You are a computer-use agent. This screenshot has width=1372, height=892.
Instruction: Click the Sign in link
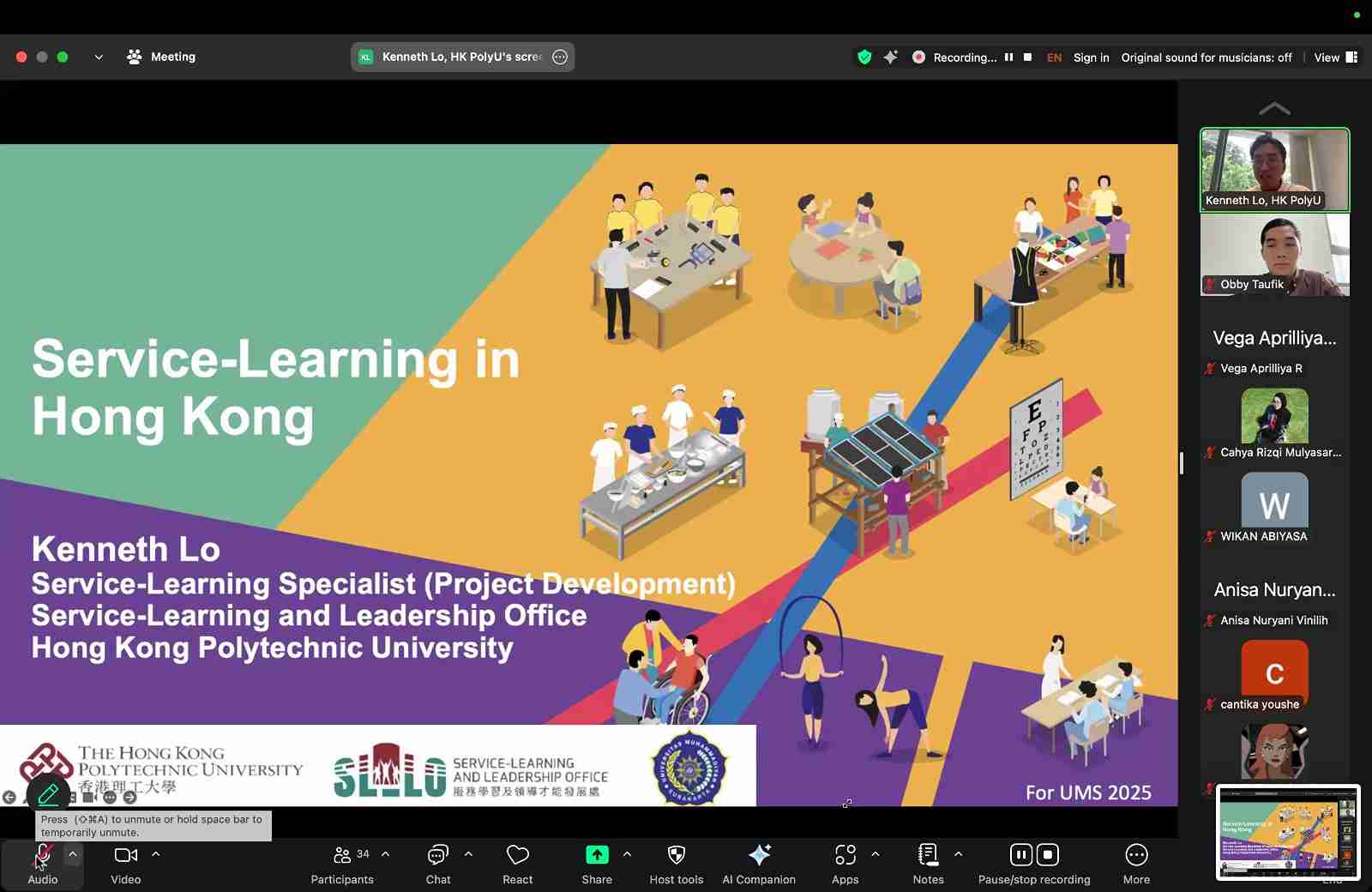pyautogui.click(x=1092, y=57)
